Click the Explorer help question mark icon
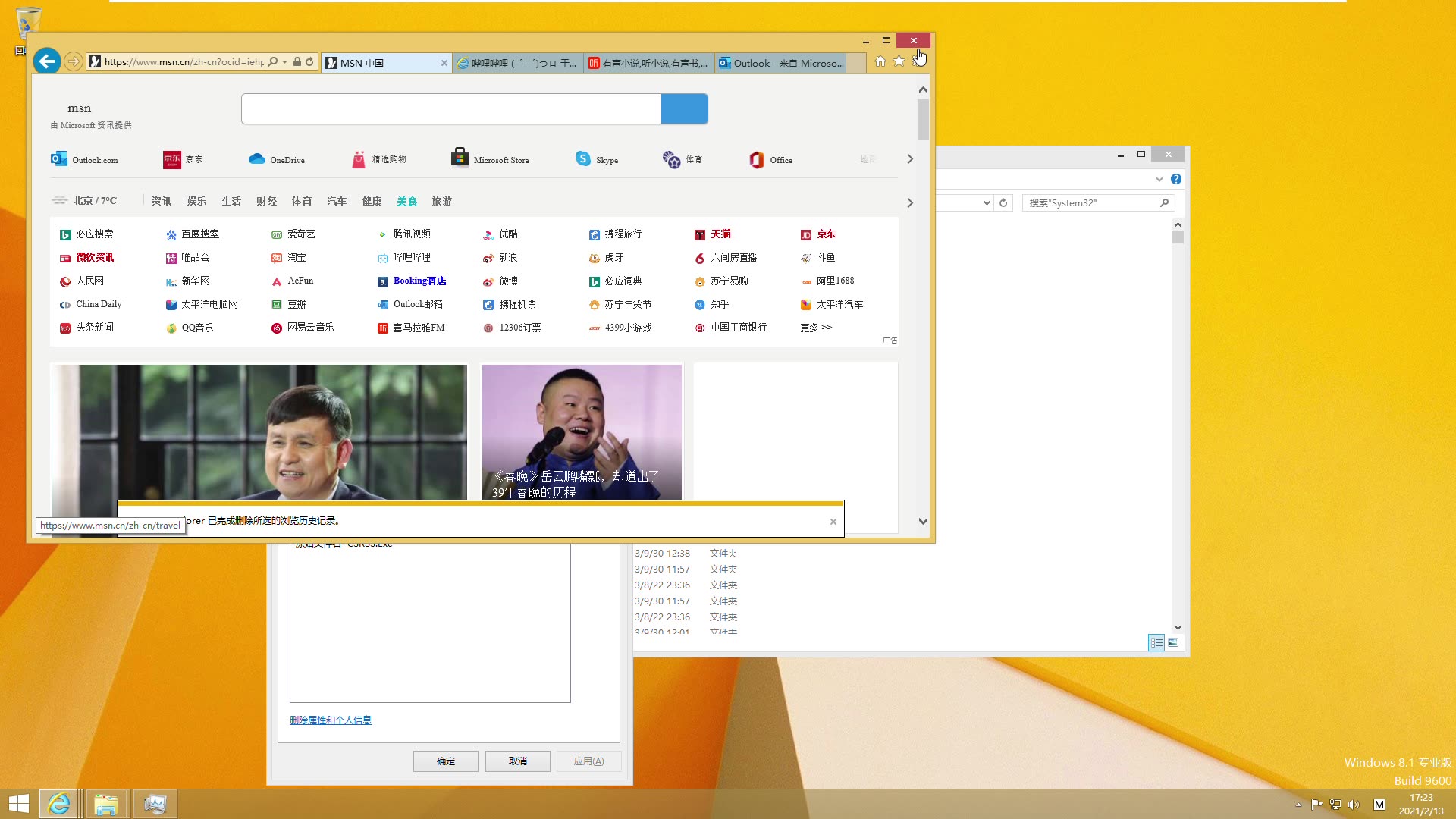1456x819 pixels. (x=1176, y=179)
